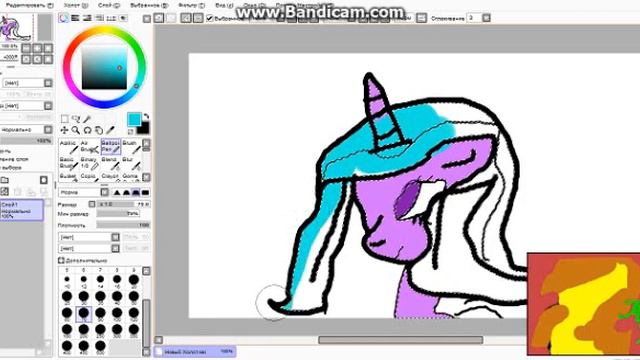
Task: Open the Выбранное menu
Action: [149, 5]
